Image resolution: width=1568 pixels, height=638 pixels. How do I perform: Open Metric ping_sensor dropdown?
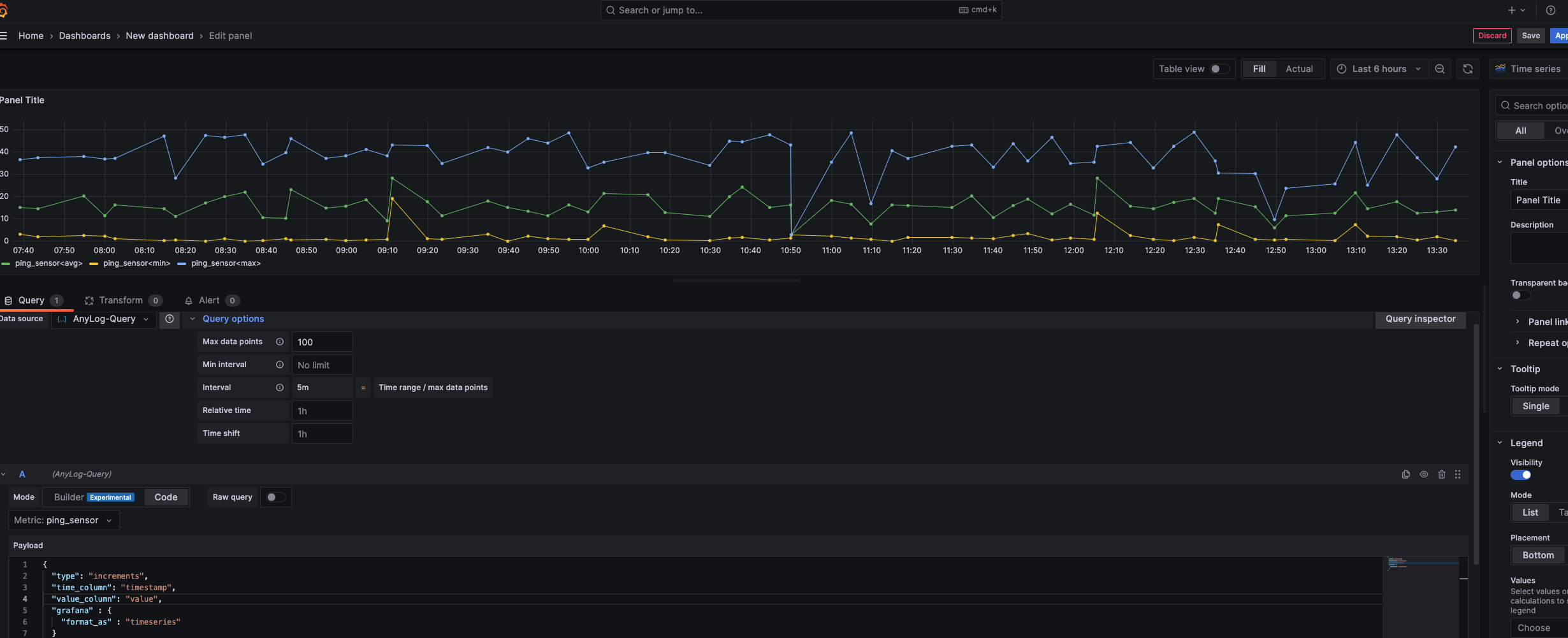64,520
